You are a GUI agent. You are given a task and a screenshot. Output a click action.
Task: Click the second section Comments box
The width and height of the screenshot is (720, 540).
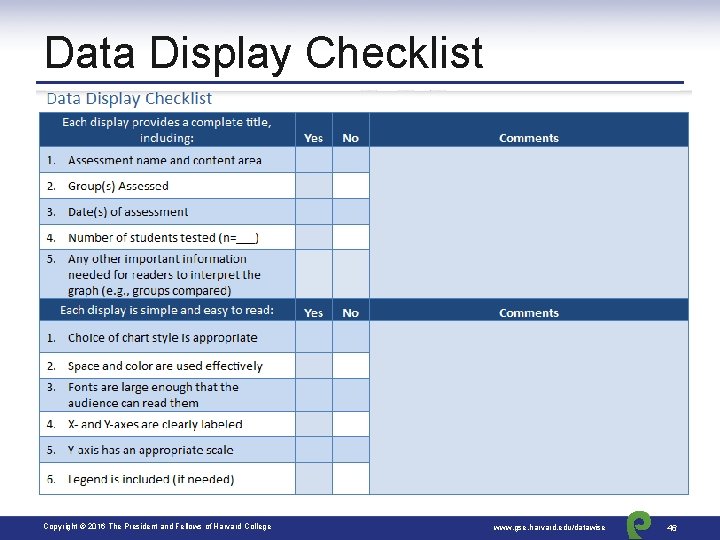(529, 408)
